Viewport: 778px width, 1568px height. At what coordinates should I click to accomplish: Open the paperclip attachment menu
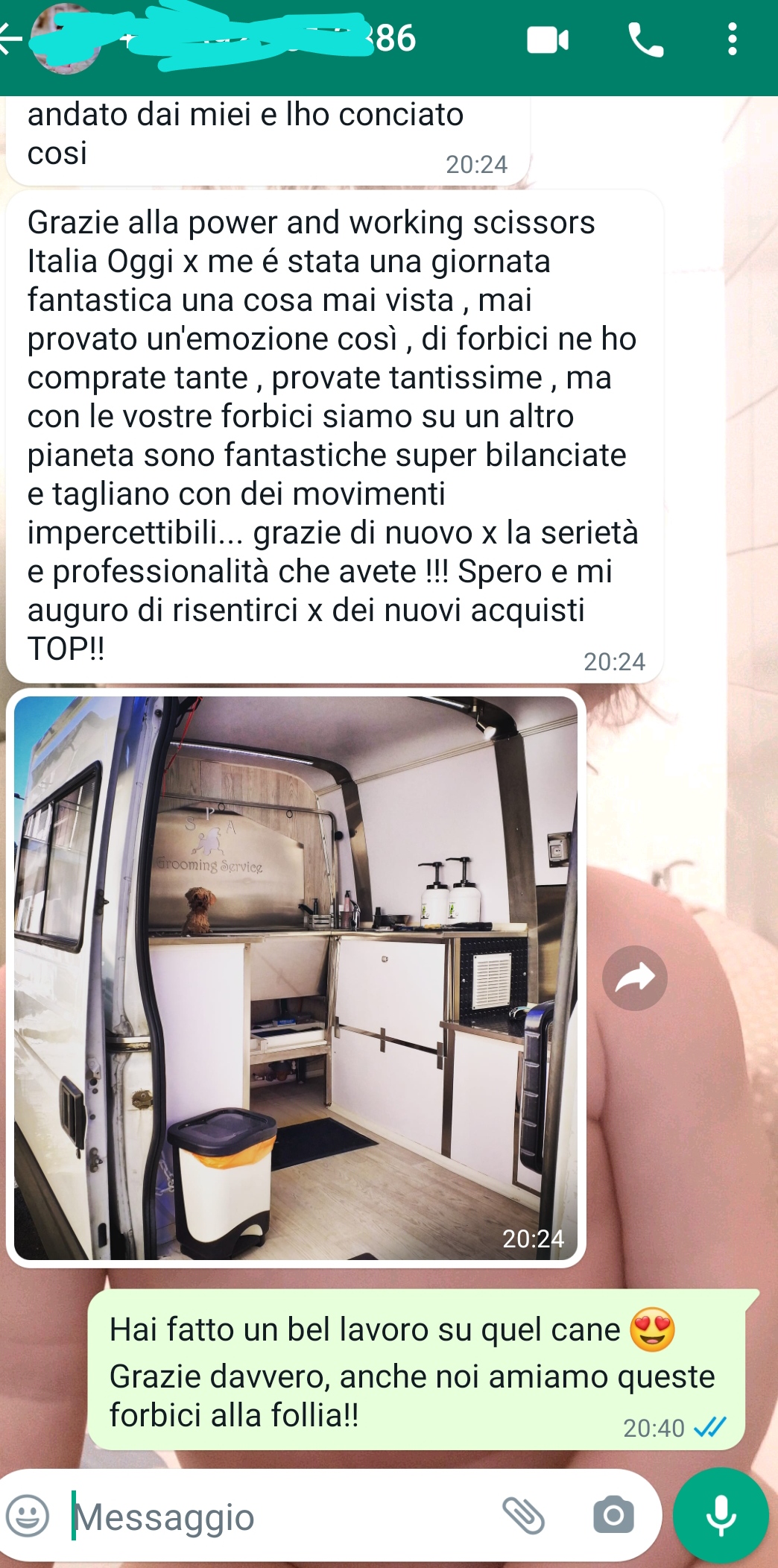(524, 1515)
